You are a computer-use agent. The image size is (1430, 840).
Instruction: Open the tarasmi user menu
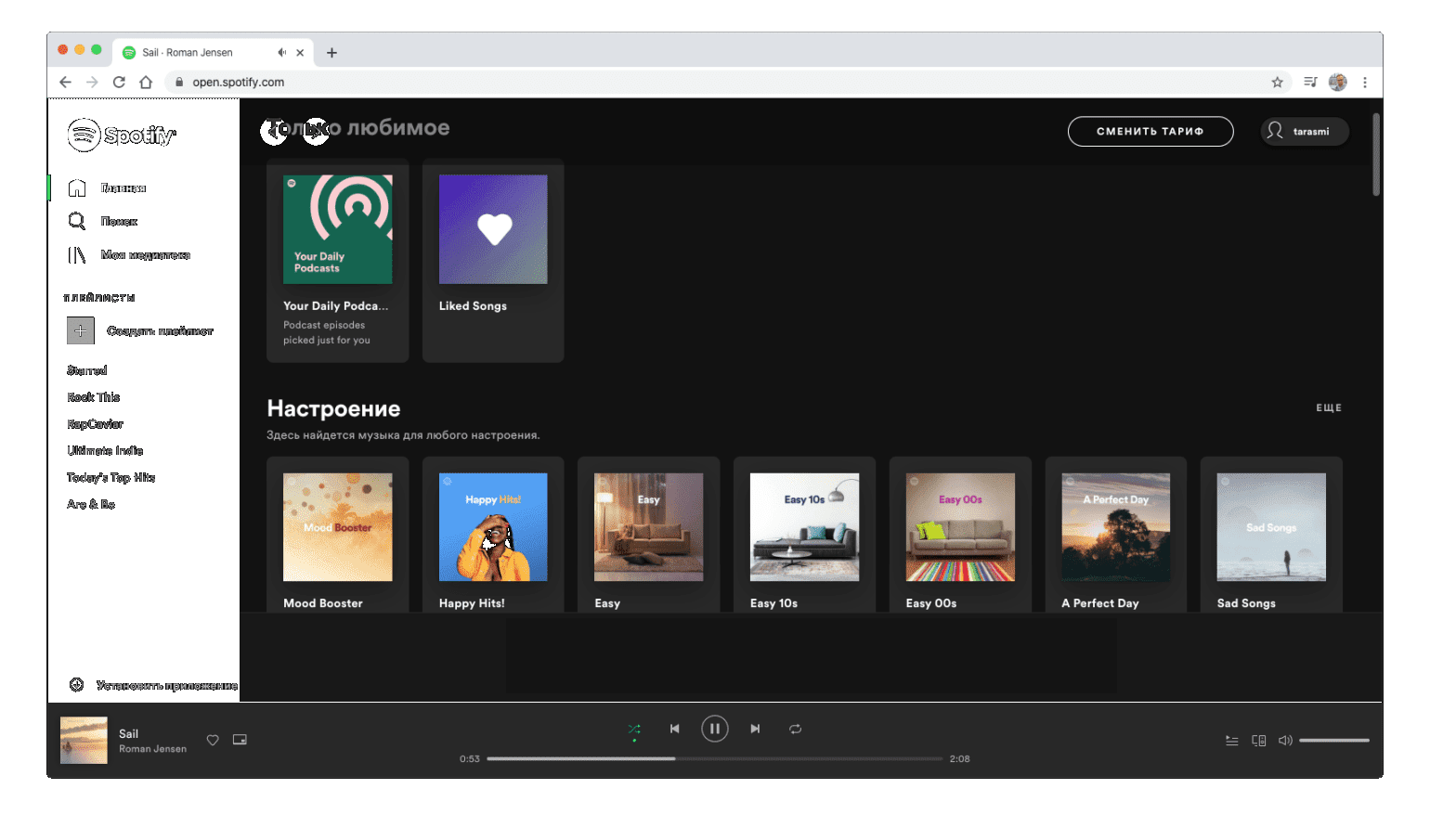[1305, 131]
